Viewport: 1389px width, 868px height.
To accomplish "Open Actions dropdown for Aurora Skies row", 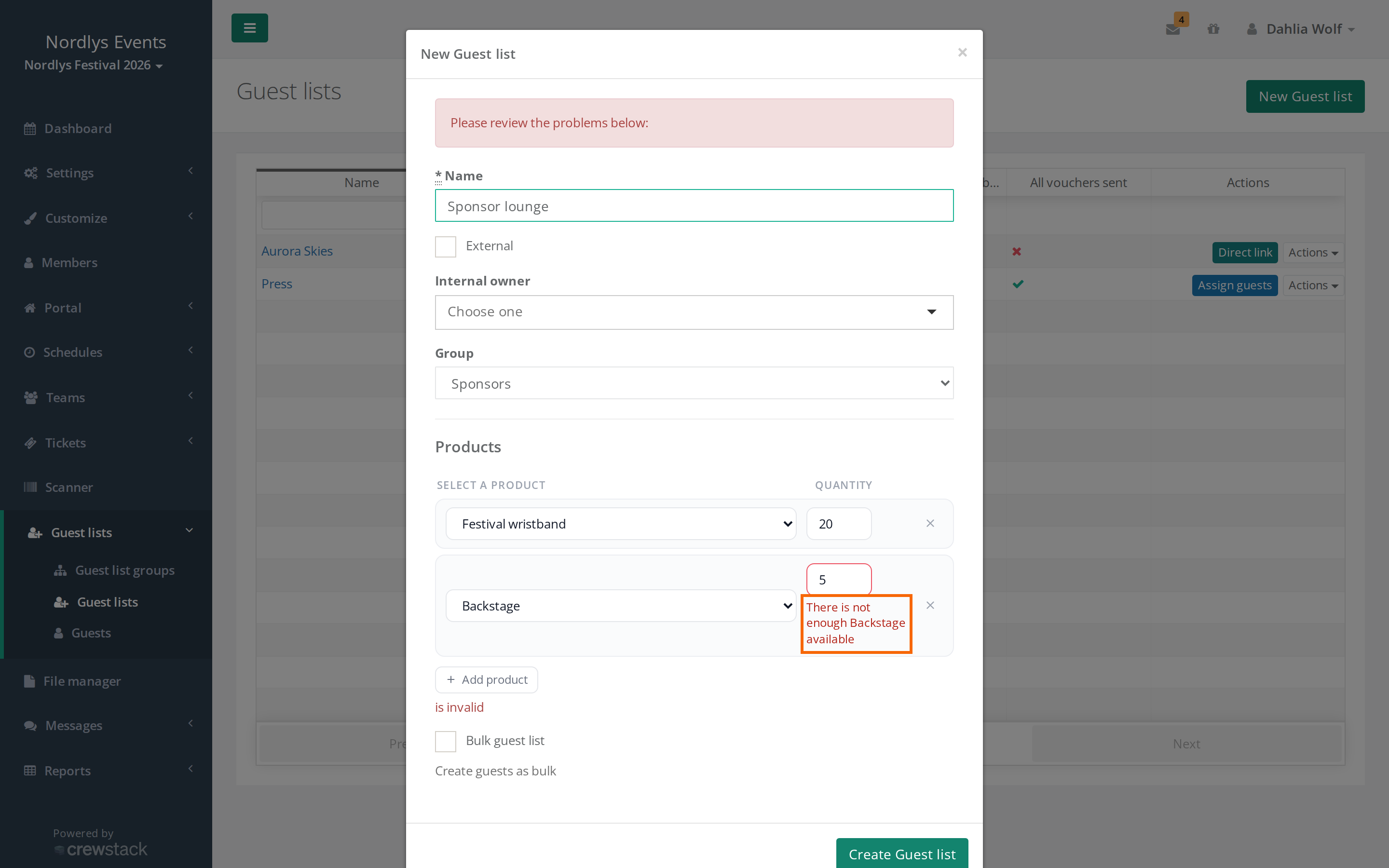I will click(1313, 253).
